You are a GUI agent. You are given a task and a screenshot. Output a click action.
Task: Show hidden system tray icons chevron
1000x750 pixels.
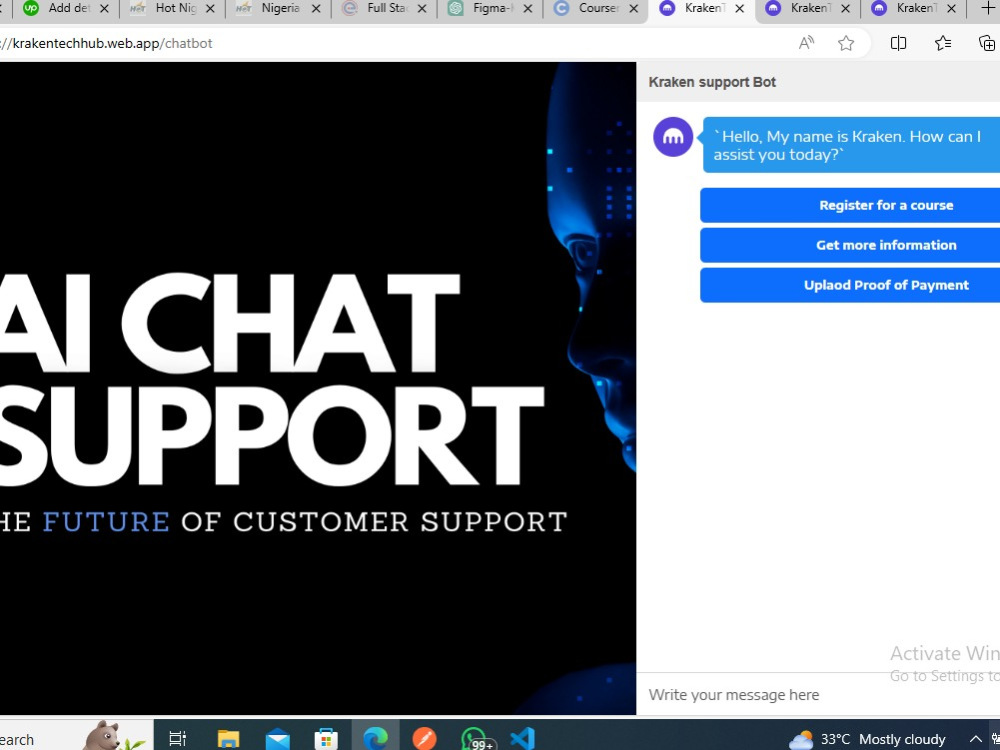975,739
